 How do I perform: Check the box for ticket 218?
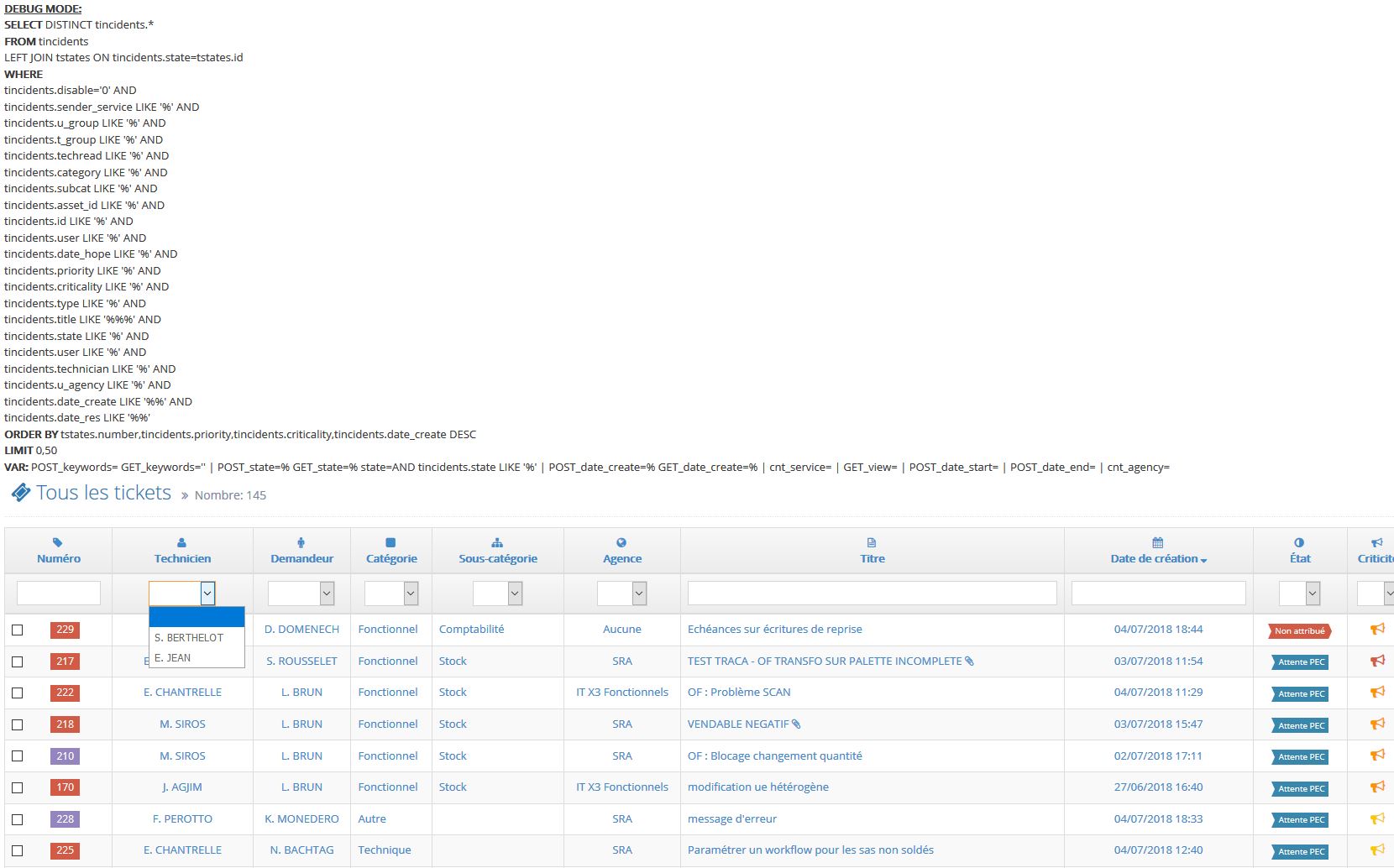(17, 724)
